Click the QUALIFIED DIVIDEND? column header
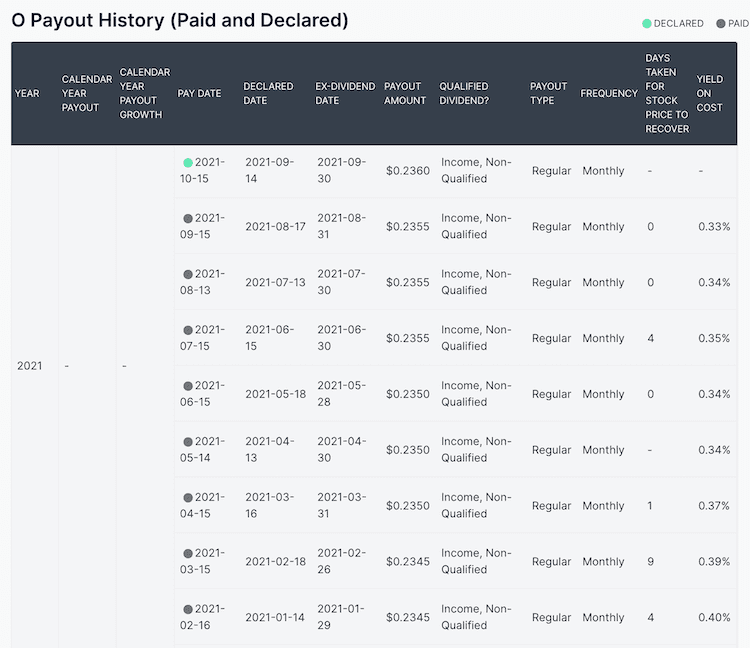 pyautogui.click(x=464, y=93)
